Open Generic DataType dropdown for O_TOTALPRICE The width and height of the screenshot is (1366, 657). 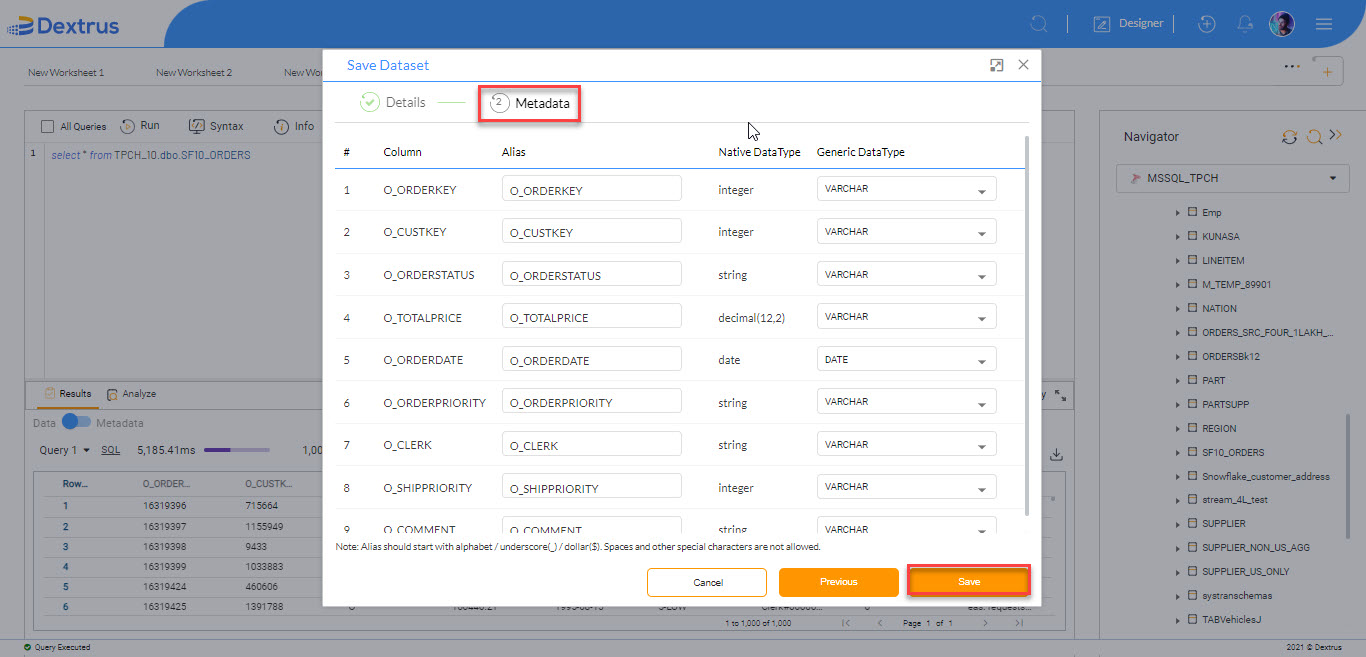(906, 316)
